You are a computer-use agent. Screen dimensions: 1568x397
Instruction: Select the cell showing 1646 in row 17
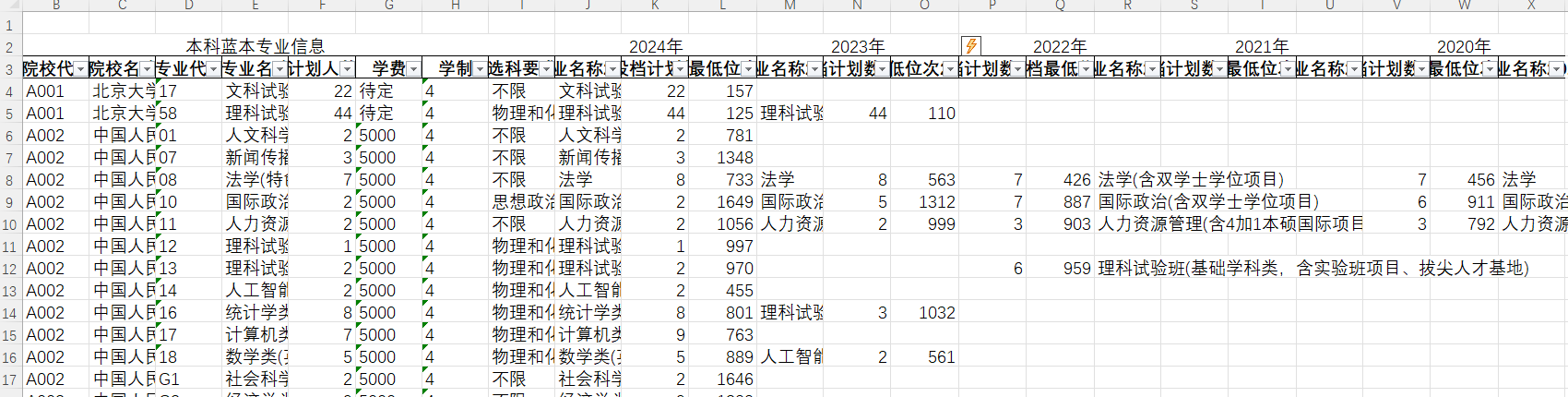coord(722,379)
